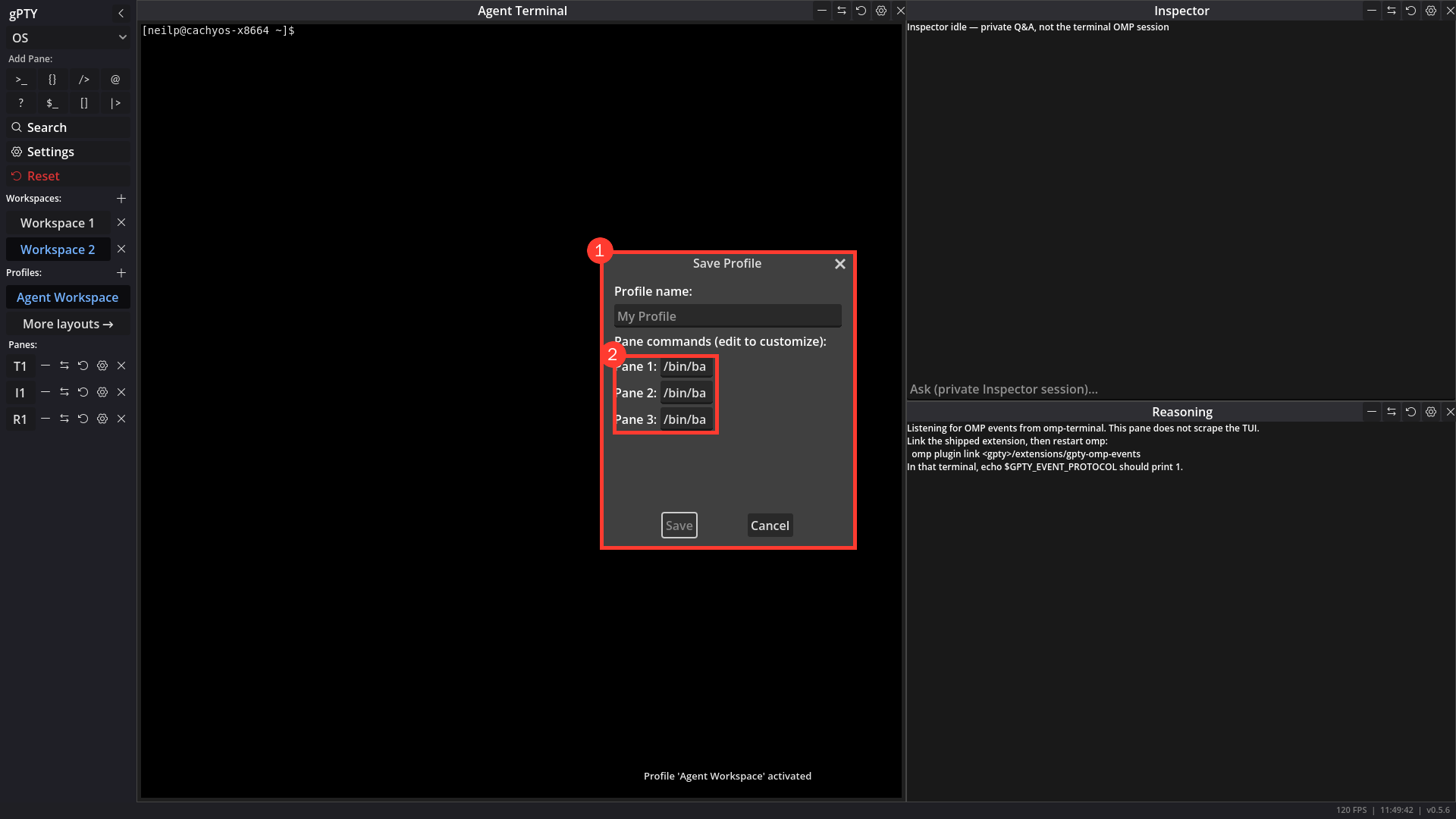
Task: Open Settings in the sidebar
Action: coord(68,152)
